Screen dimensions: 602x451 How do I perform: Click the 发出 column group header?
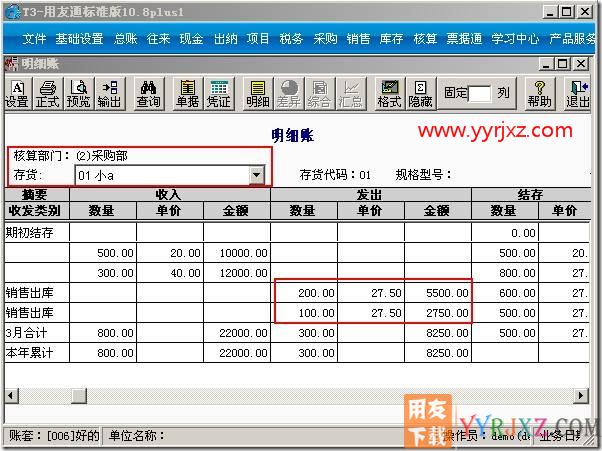pyautogui.click(x=370, y=195)
